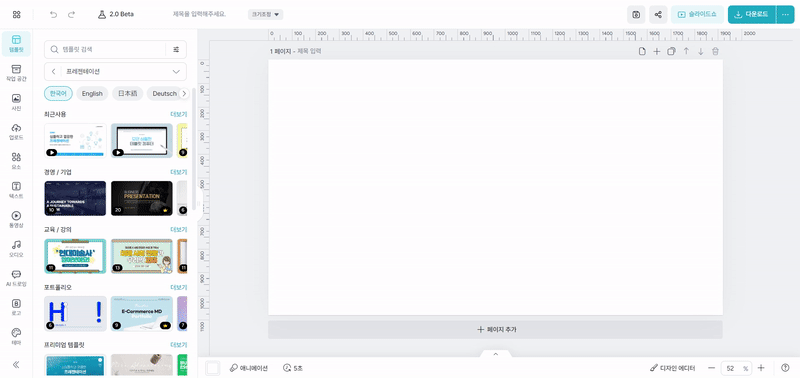Click 더보기 next to 프리미엄 템플릿
This screenshot has height=378, width=800.
pyautogui.click(x=179, y=345)
